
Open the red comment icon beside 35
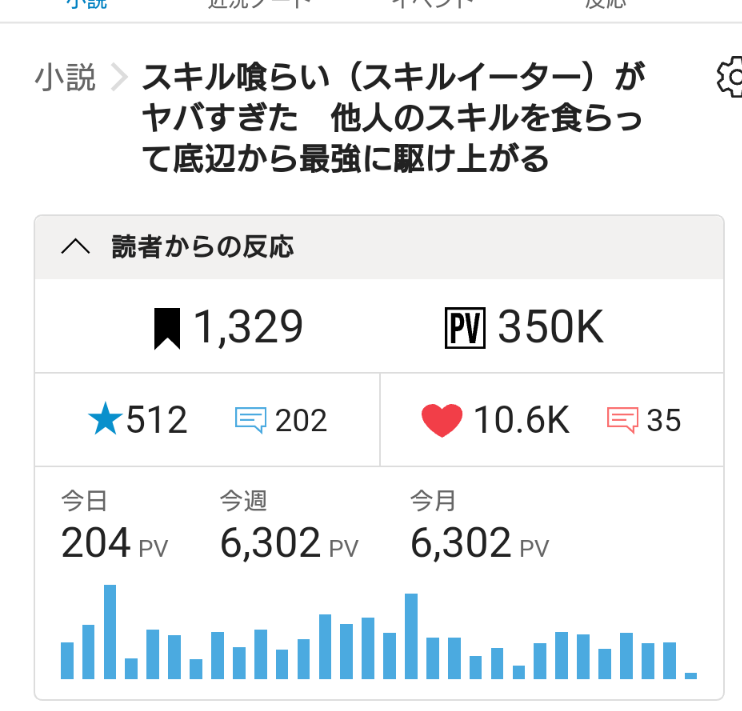point(622,420)
